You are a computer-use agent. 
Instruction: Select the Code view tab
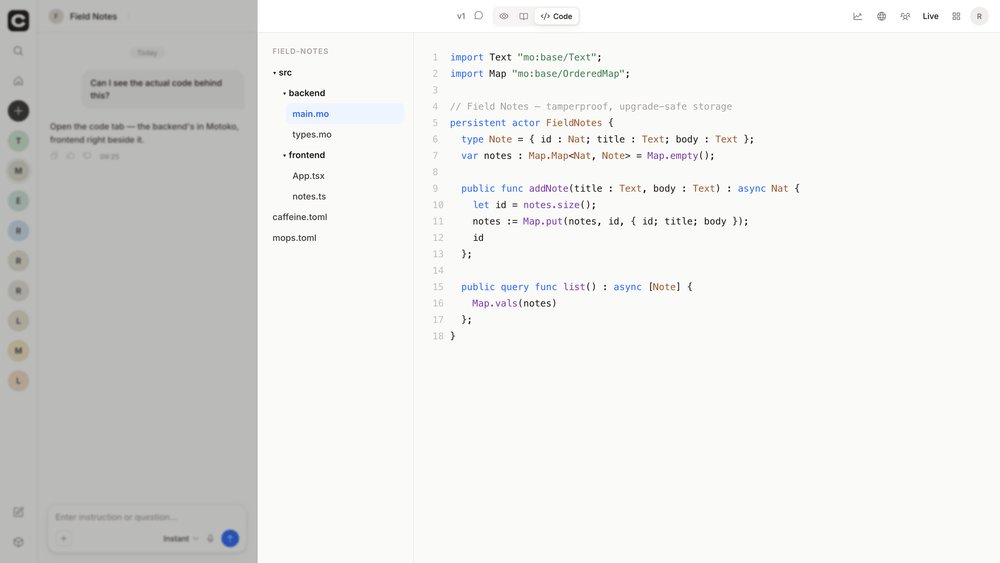coord(557,16)
